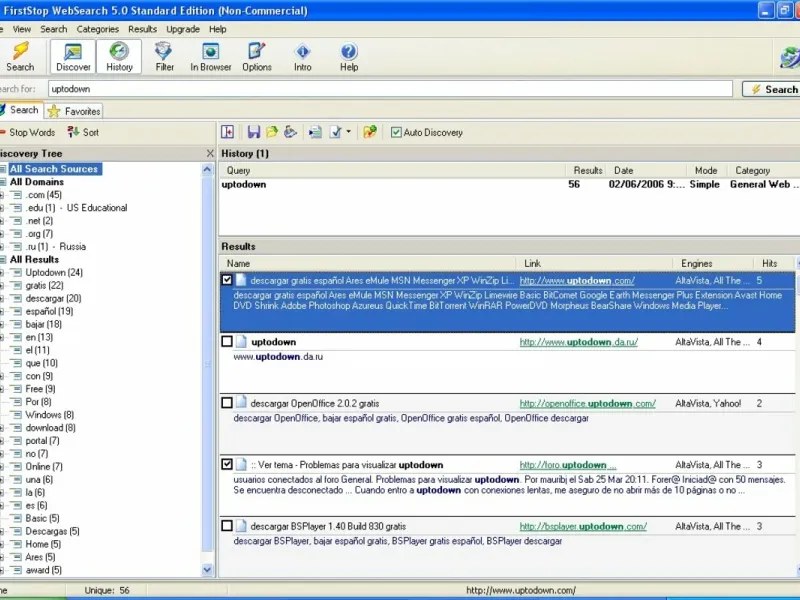Open the View menu
800x600 pixels.
[21, 29]
